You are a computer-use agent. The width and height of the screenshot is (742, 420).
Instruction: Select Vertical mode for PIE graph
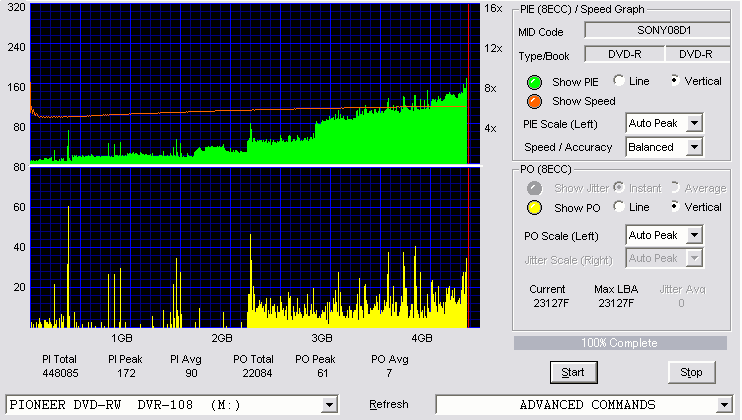click(675, 81)
